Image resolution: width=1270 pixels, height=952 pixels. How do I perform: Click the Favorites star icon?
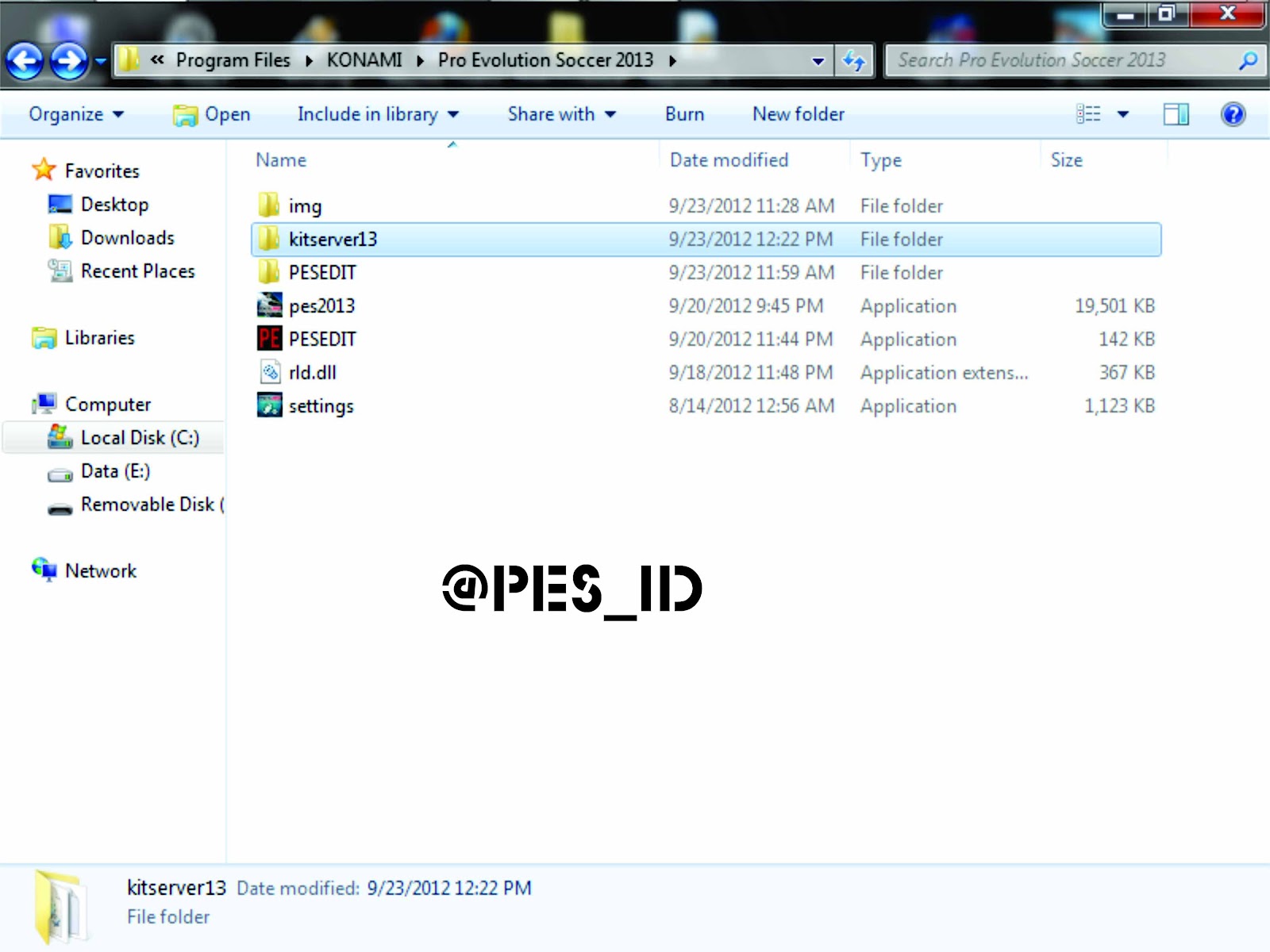(x=44, y=169)
